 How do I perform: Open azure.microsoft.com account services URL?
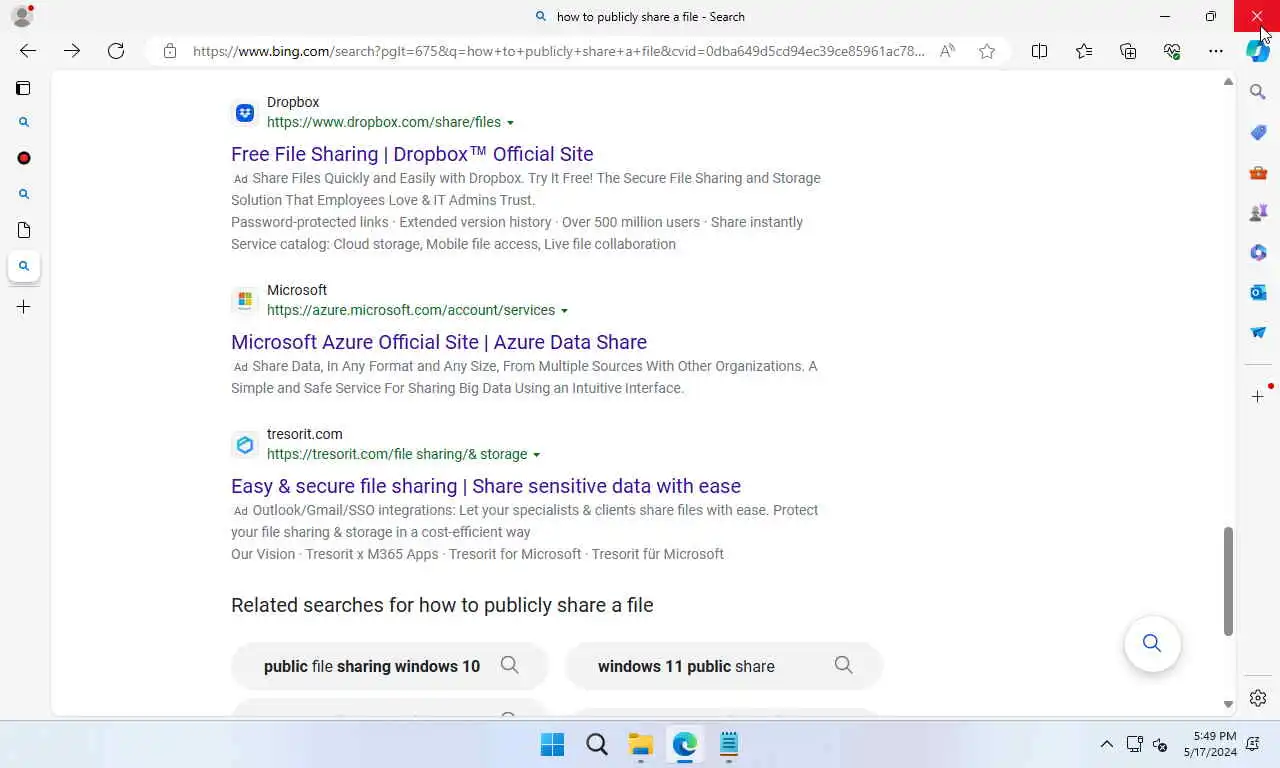[x=411, y=310]
